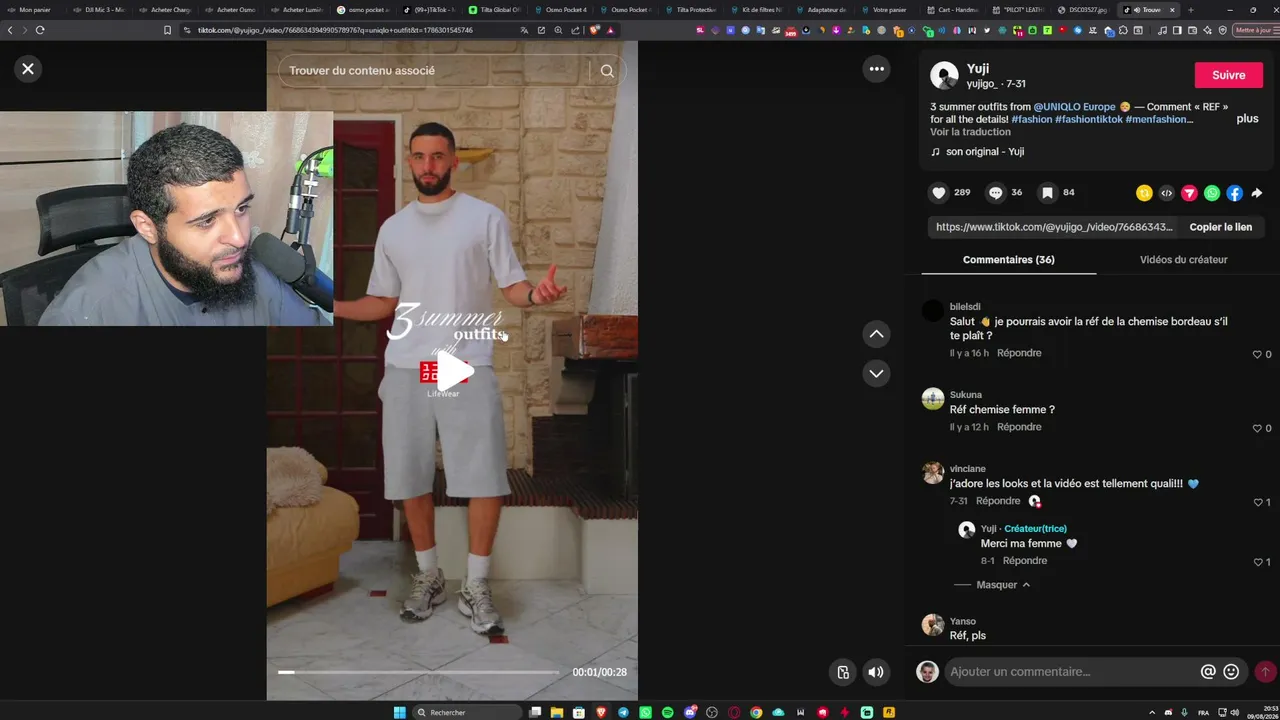The image size is (1280, 720).
Task: Get the embed code icon
Action: tap(1167, 193)
